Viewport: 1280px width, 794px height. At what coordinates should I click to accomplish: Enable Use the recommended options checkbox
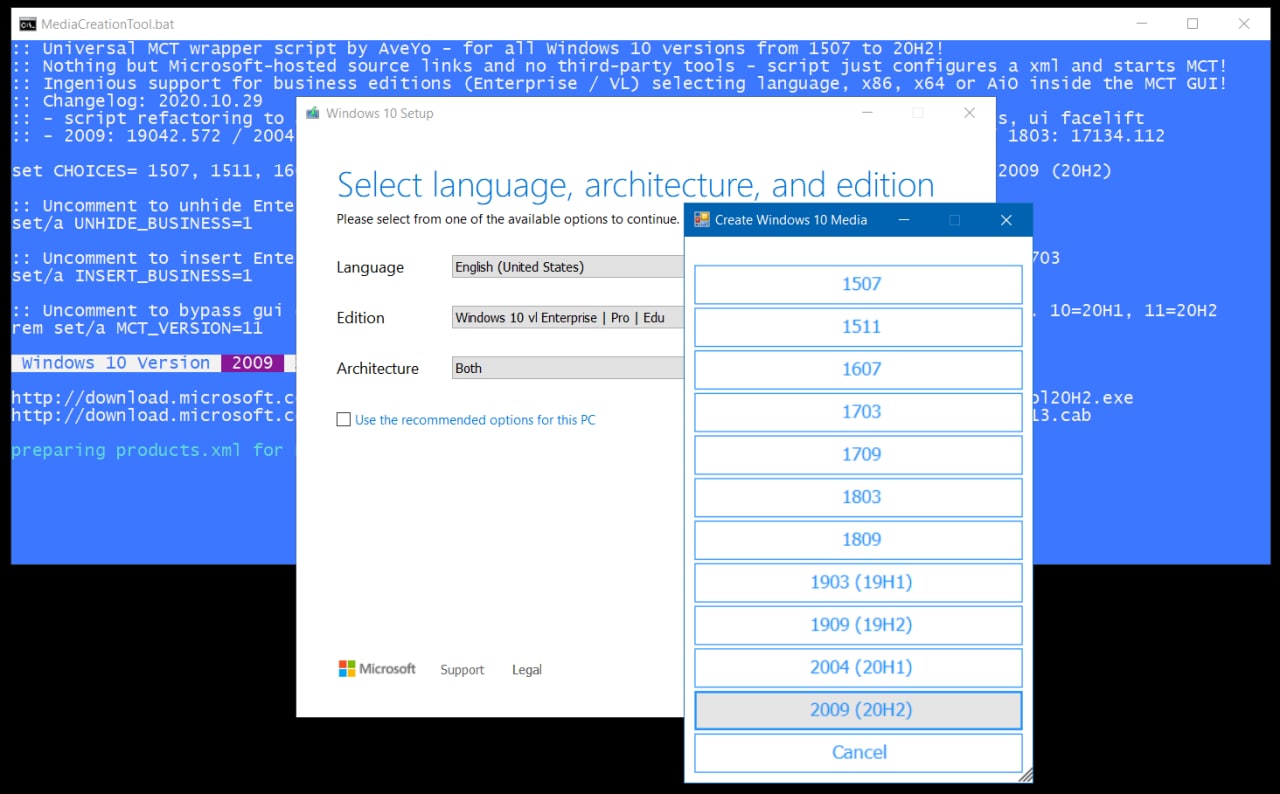[x=344, y=420]
